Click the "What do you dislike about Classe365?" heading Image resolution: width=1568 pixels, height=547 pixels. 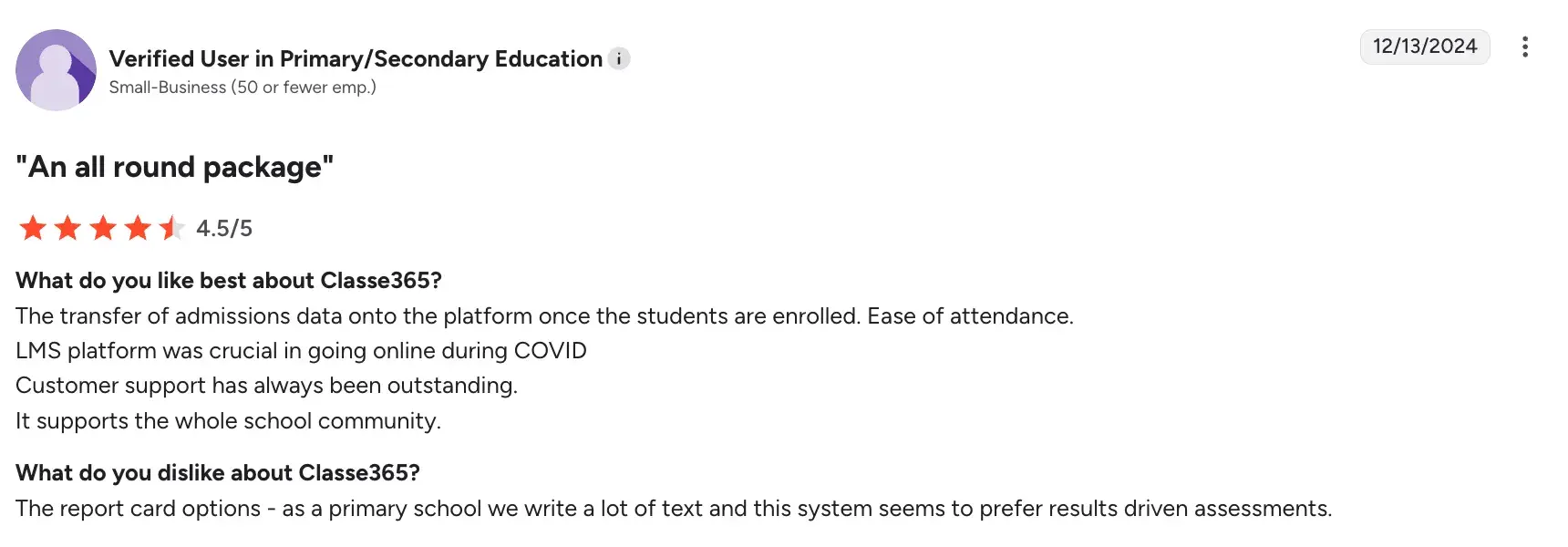219,472
